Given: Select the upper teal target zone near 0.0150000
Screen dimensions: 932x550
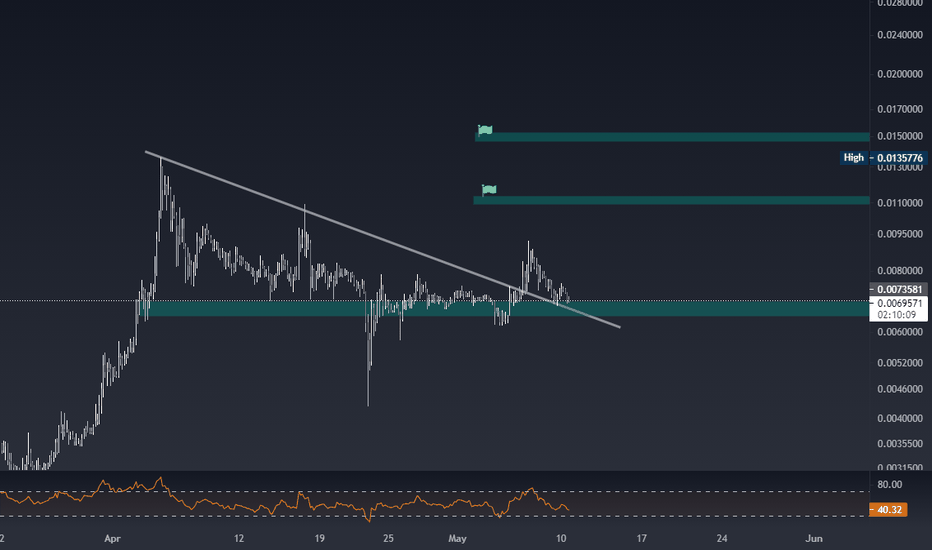Looking at the screenshot, I should coord(672,137).
